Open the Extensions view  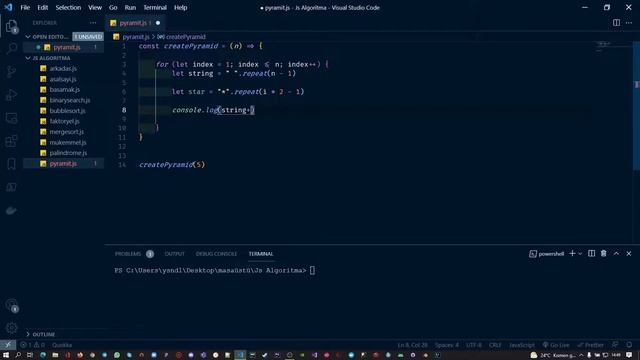pos(11,141)
